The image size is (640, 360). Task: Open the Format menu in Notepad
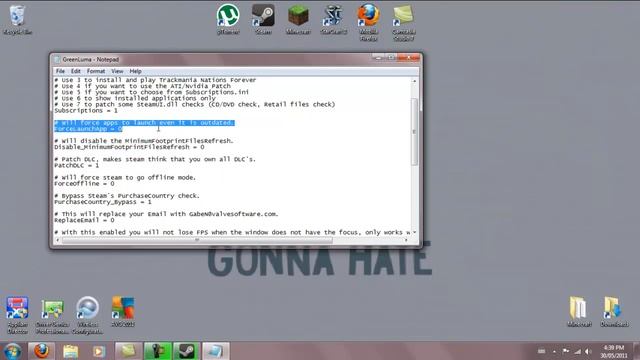[x=96, y=71]
